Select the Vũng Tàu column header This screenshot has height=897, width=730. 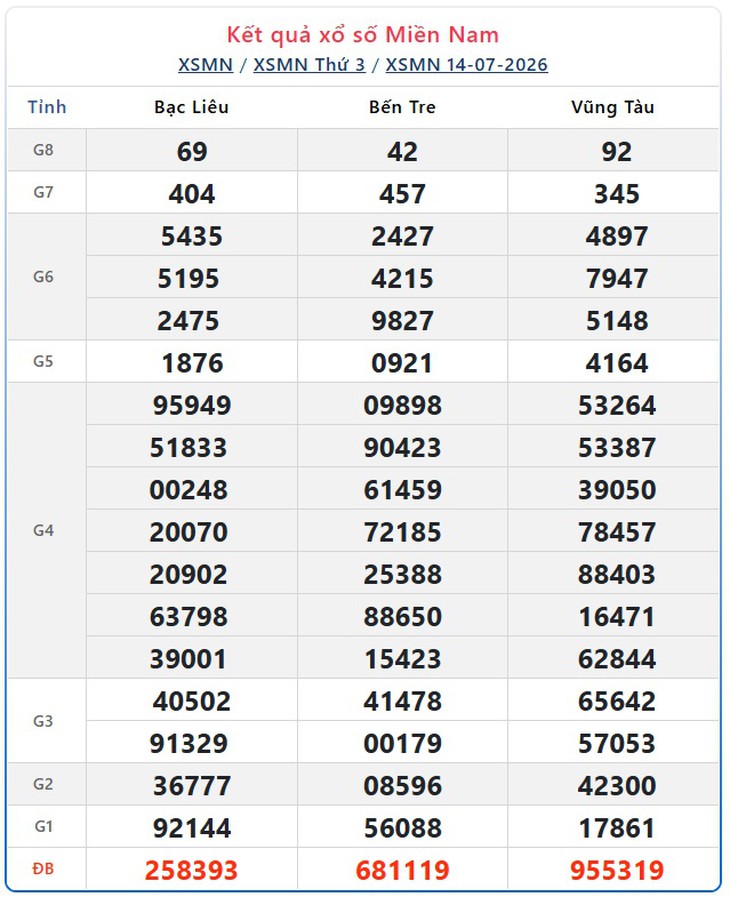point(613,107)
